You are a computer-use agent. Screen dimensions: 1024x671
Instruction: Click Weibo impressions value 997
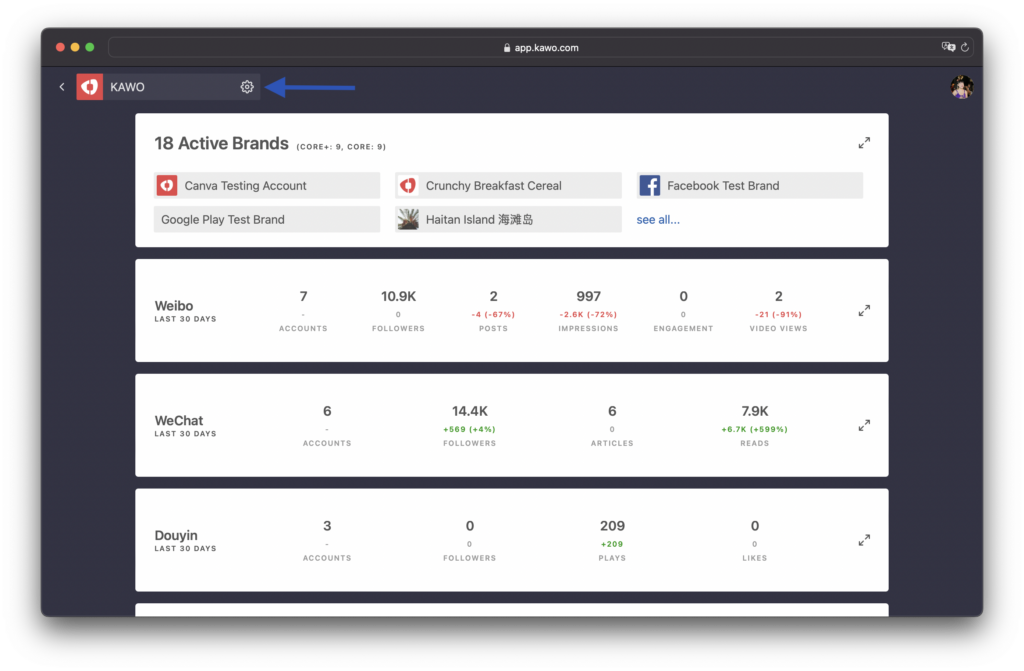click(x=588, y=297)
